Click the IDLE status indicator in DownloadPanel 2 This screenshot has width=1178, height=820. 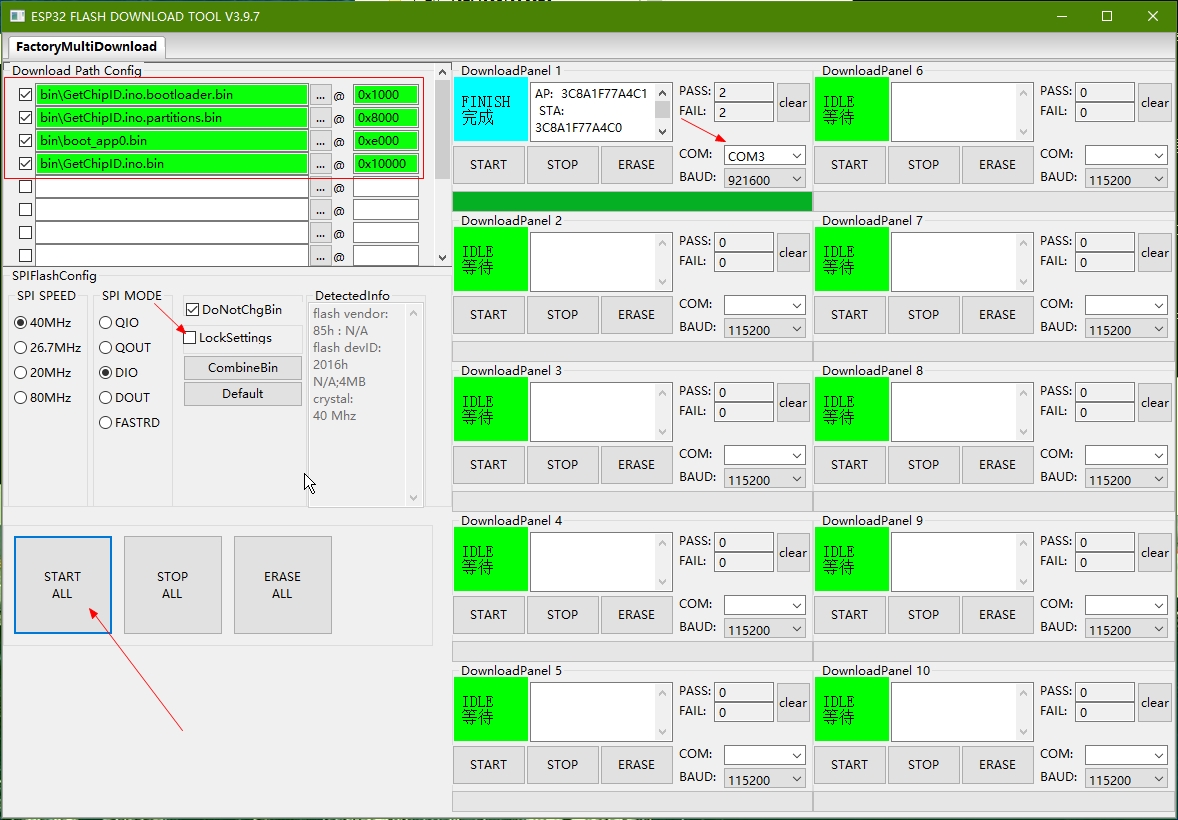tap(491, 259)
